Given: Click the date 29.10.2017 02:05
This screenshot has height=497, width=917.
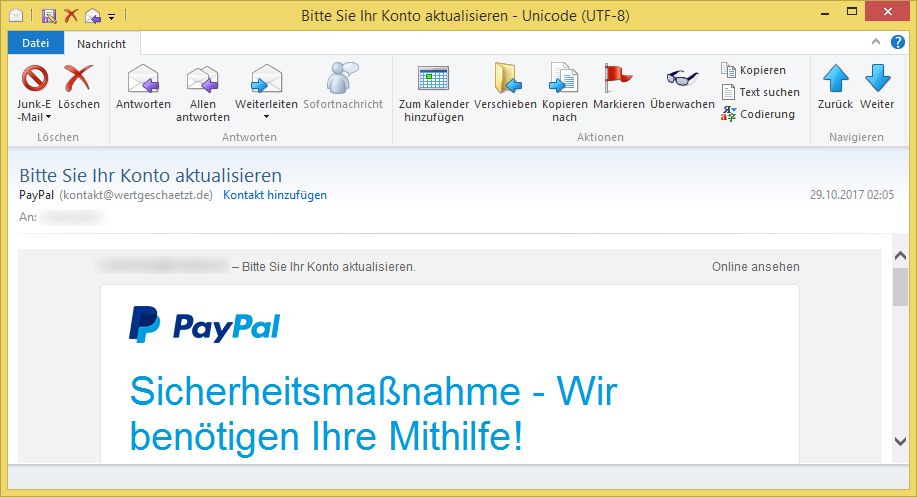Looking at the screenshot, I should 852,195.
